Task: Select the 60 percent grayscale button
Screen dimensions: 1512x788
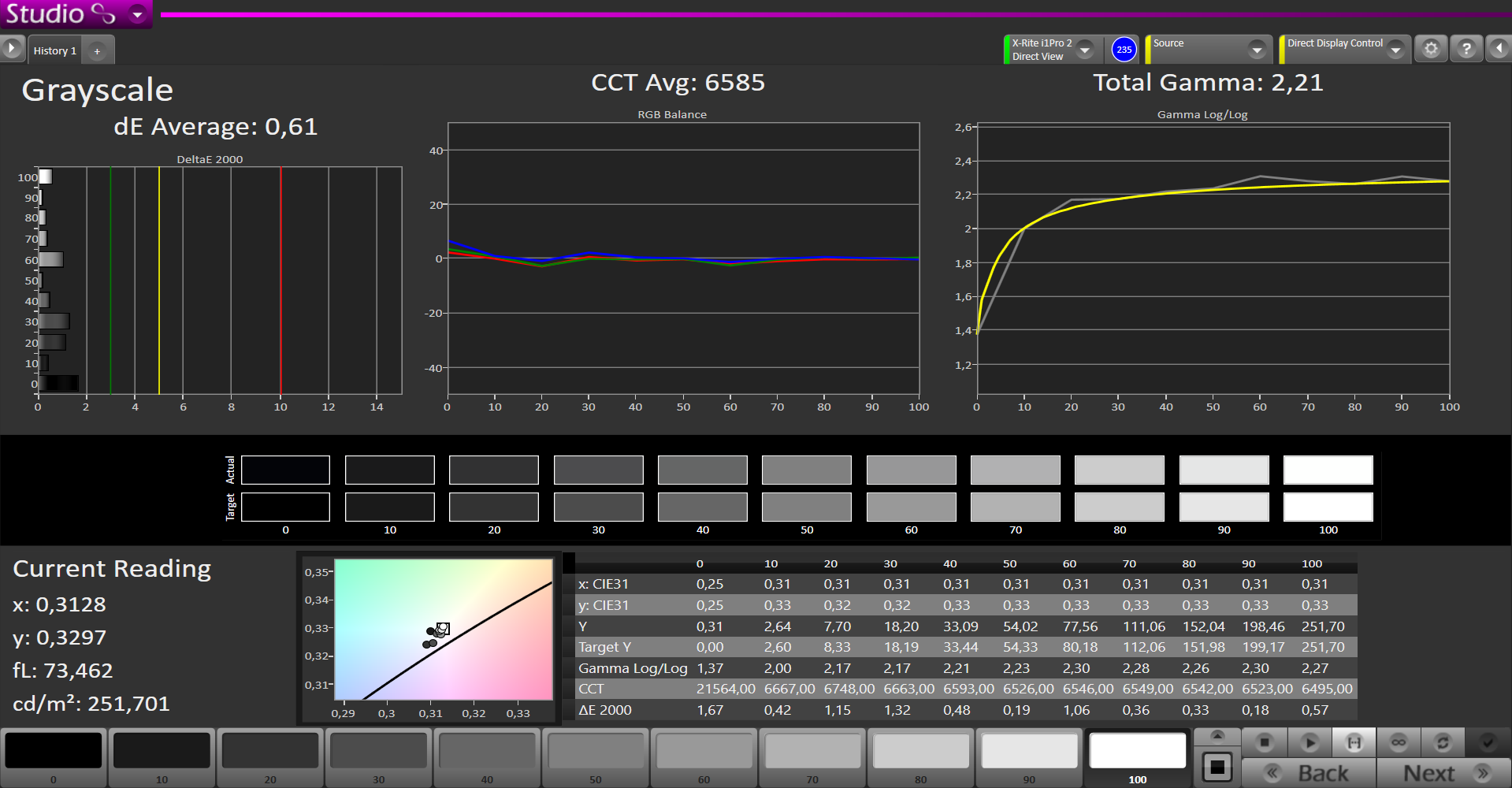Action: point(704,757)
